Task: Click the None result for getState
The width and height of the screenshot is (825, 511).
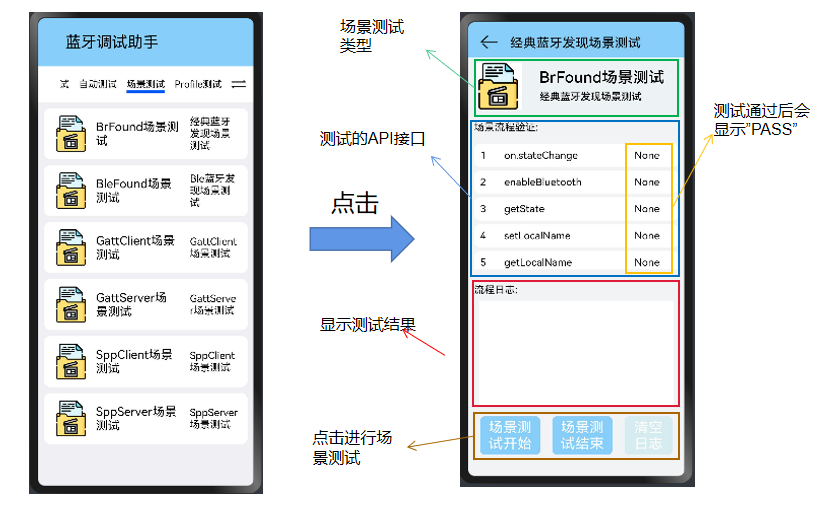Action: [647, 209]
